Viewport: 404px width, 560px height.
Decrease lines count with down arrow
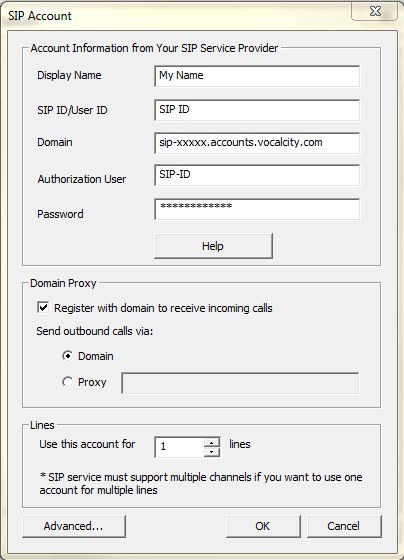(x=212, y=452)
